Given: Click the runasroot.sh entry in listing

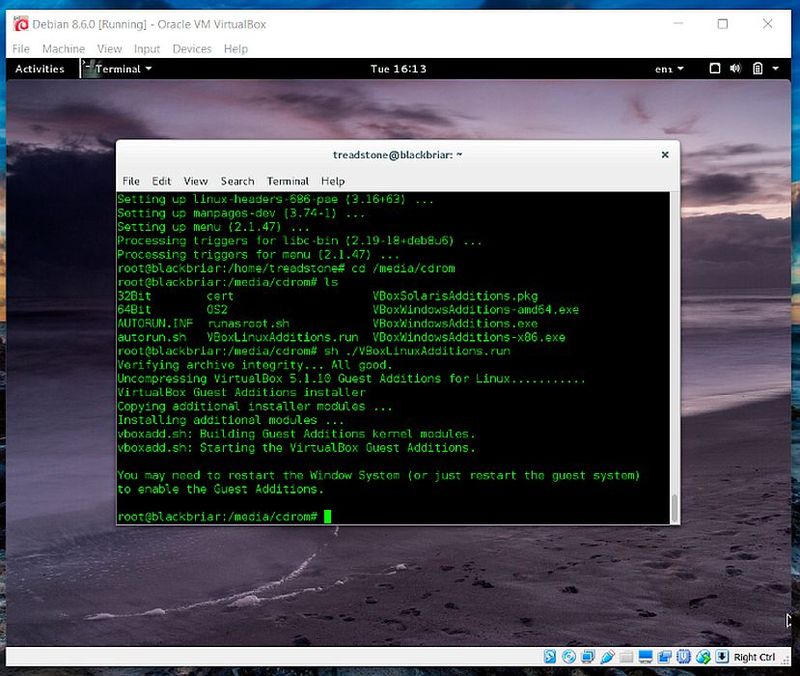Looking at the screenshot, I should (x=248, y=323).
